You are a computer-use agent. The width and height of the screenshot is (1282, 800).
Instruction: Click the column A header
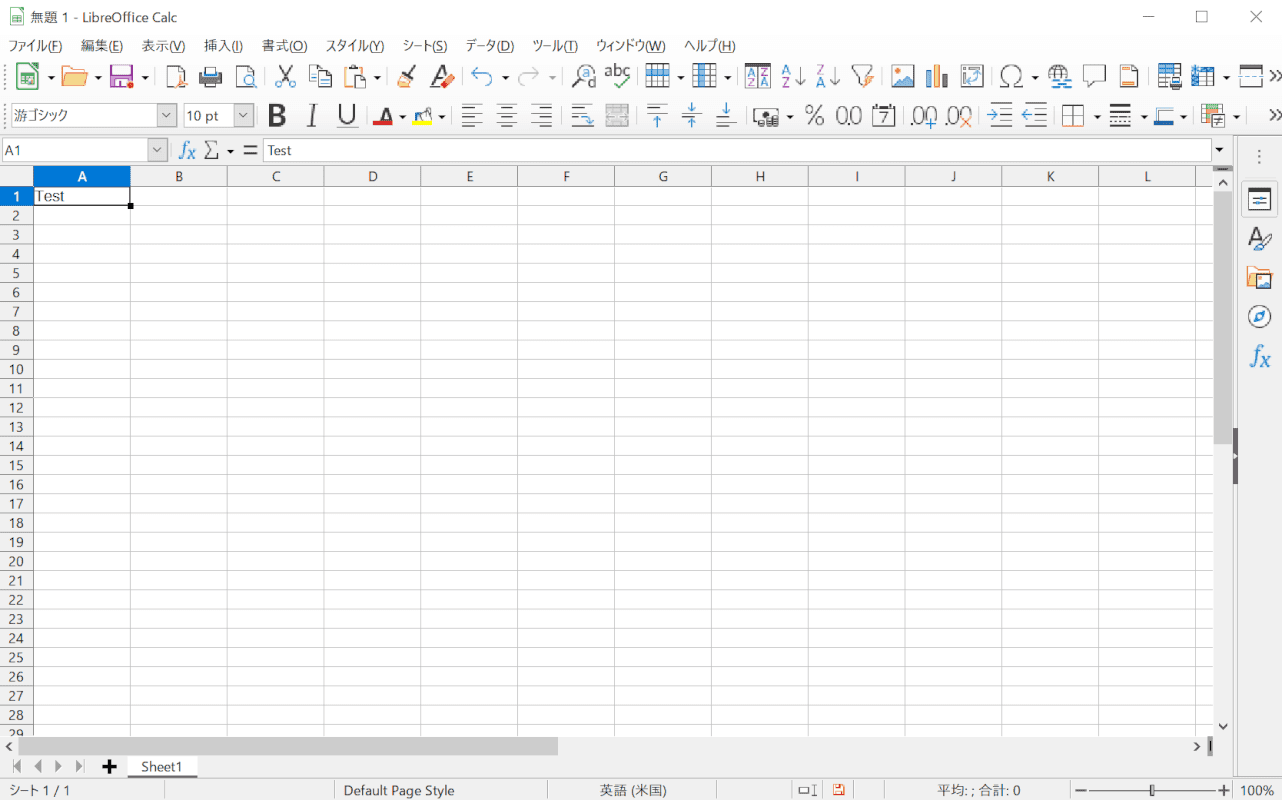click(82, 176)
